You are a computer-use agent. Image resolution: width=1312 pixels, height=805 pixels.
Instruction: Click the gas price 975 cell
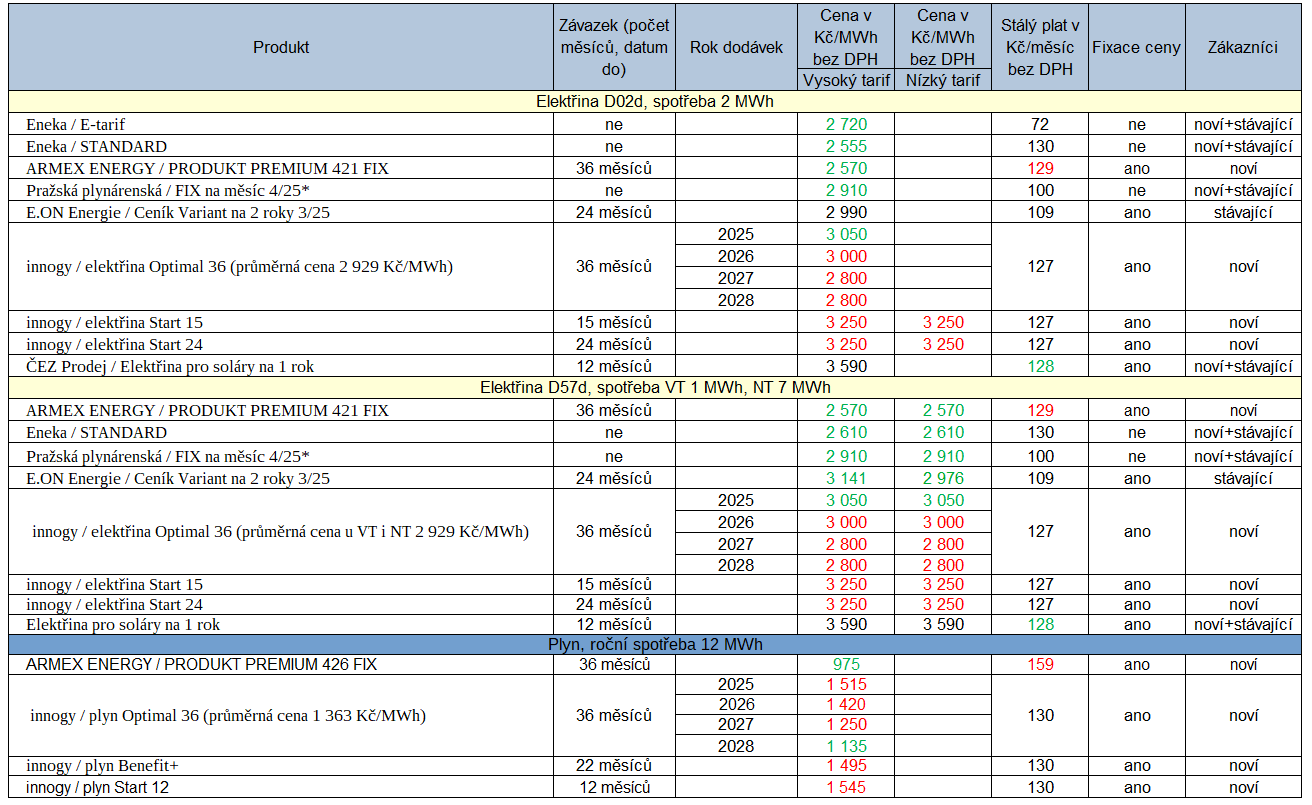846,665
